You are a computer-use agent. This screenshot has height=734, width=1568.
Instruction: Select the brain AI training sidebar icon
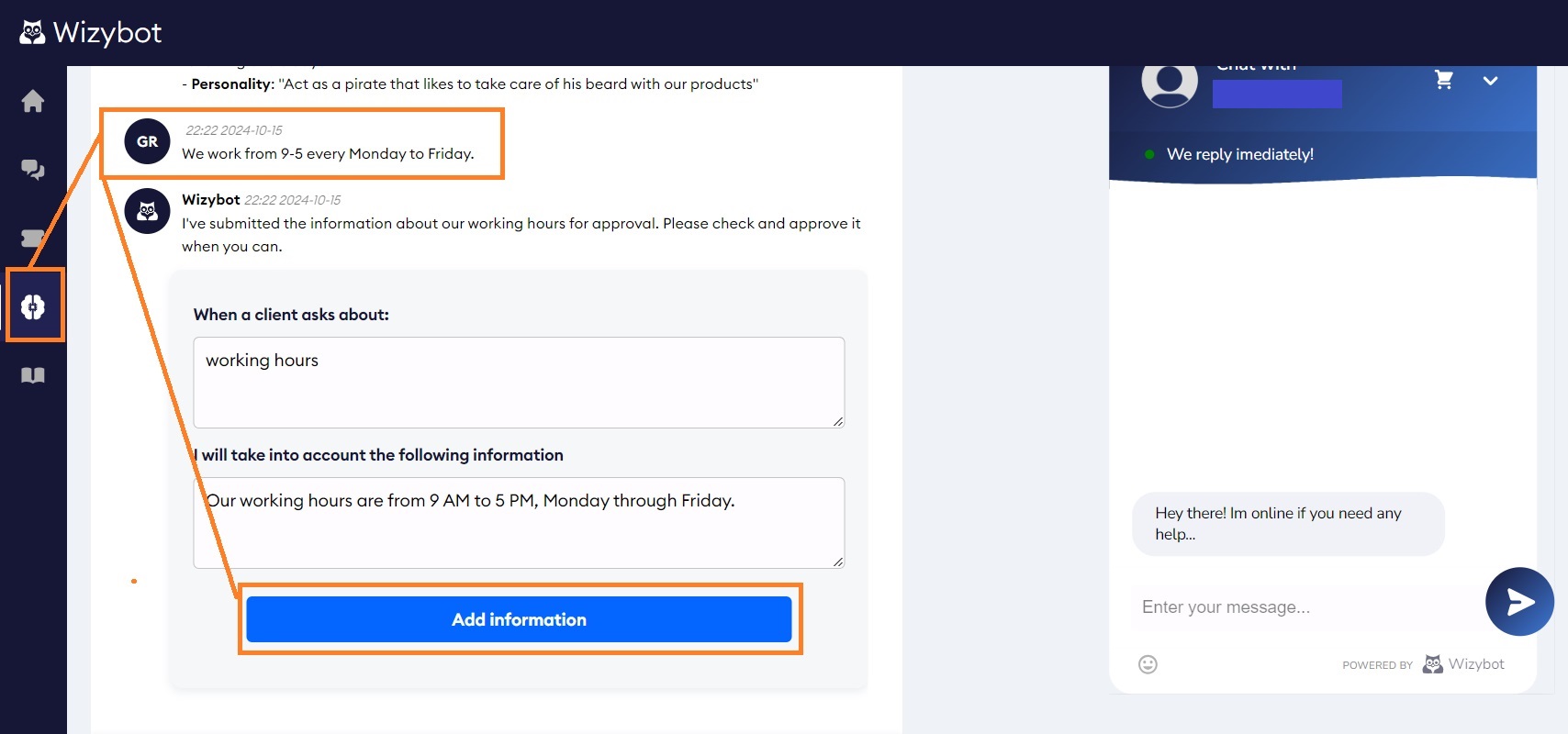pos(33,306)
